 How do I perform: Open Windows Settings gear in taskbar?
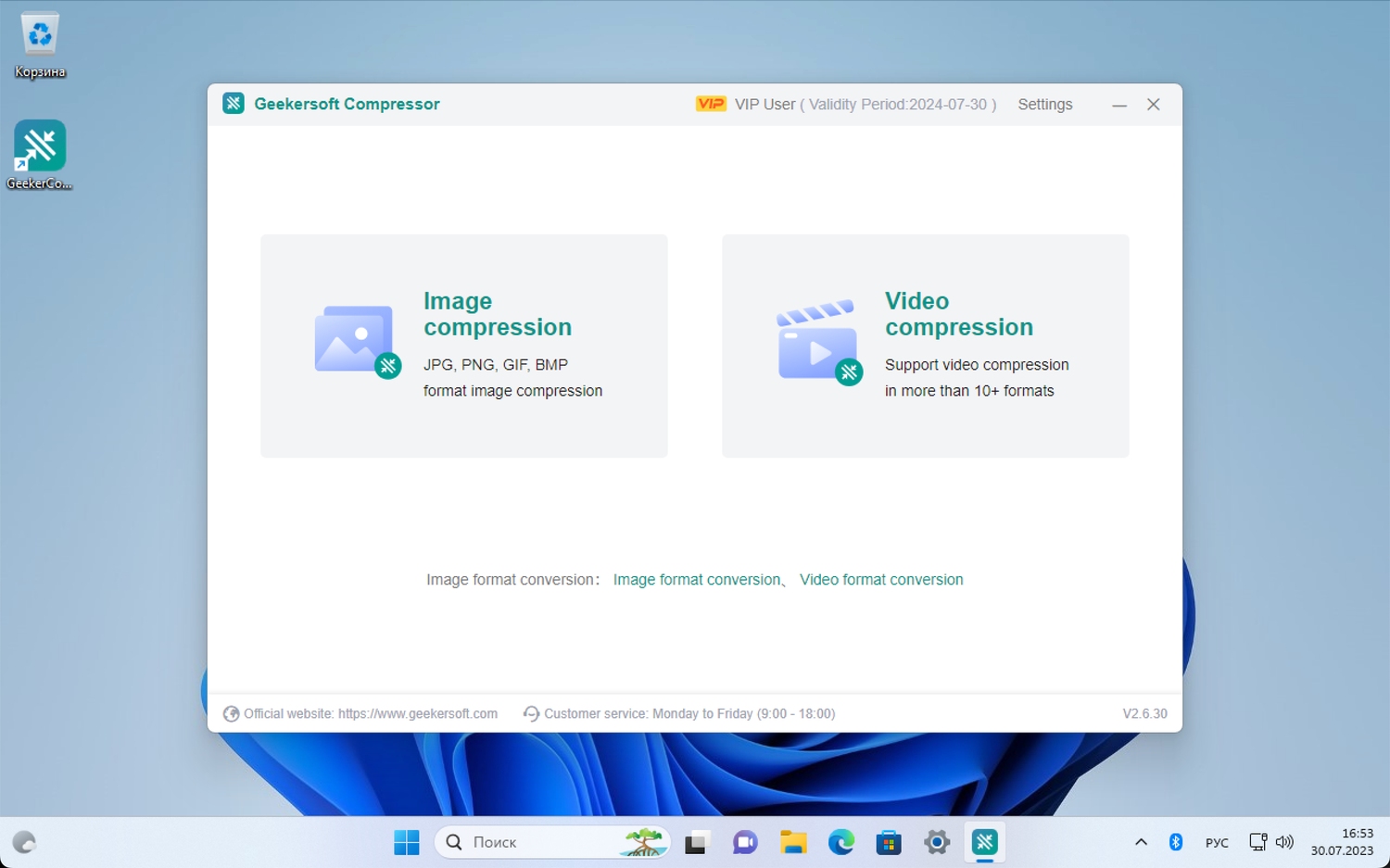click(x=937, y=842)
